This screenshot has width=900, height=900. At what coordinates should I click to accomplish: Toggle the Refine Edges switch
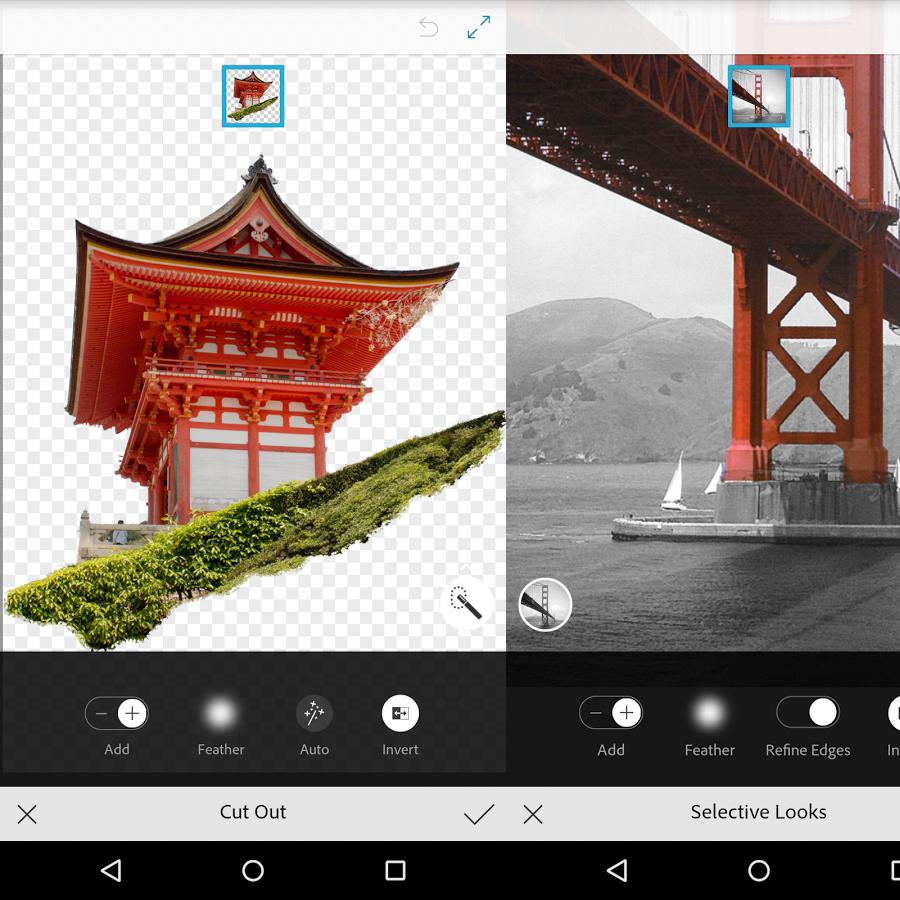(807, 713)
